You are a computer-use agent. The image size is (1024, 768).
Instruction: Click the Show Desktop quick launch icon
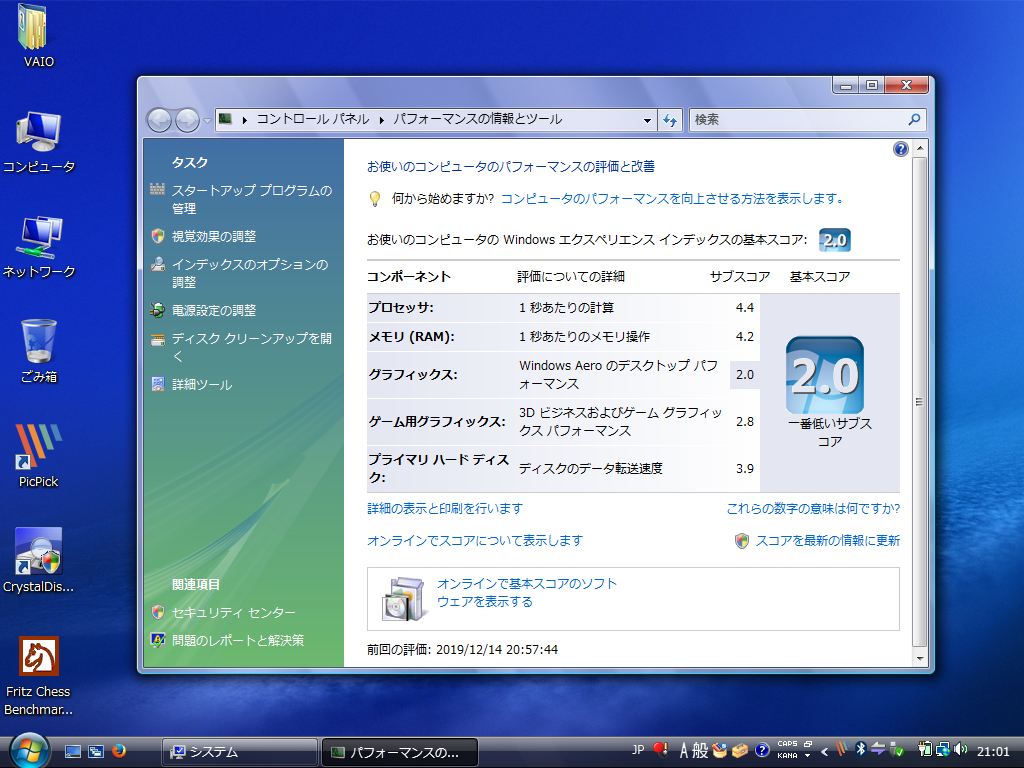[72, 752]
